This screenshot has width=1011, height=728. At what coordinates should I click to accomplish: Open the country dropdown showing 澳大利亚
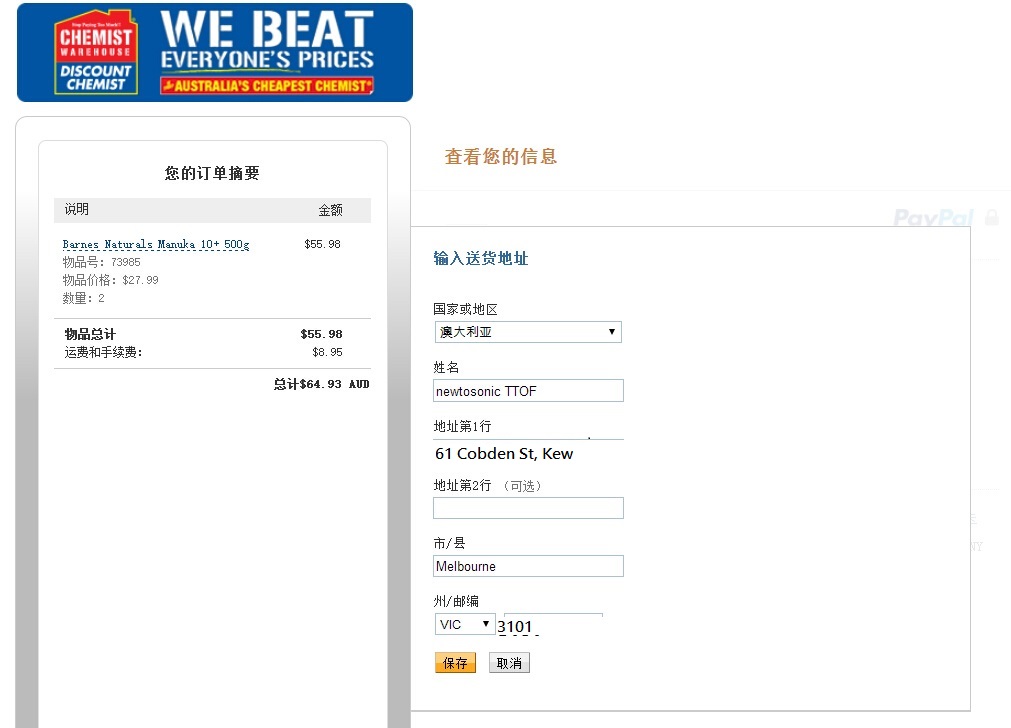click(528, 332)
